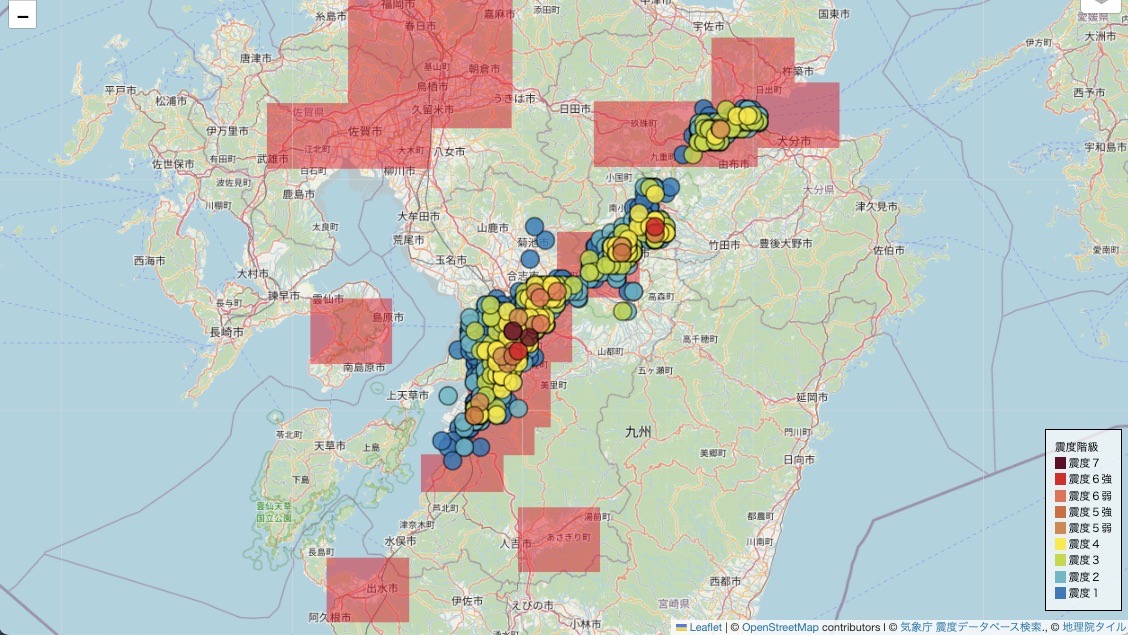This screenshot has width=1128, height=635.
Task: Select the red rectangle over 出水市
Action: pyautogui.click(x=367, y=590)
